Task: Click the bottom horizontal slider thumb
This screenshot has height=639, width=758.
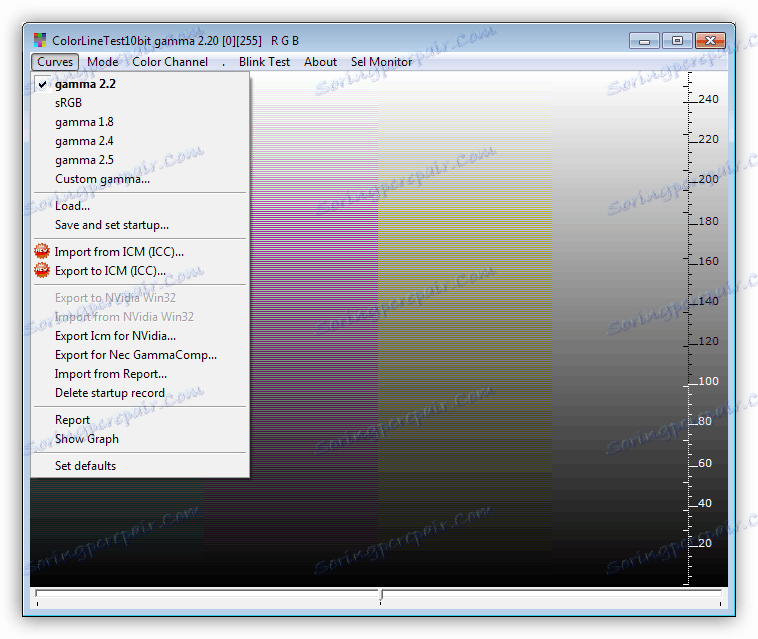Action: point(381,595)
